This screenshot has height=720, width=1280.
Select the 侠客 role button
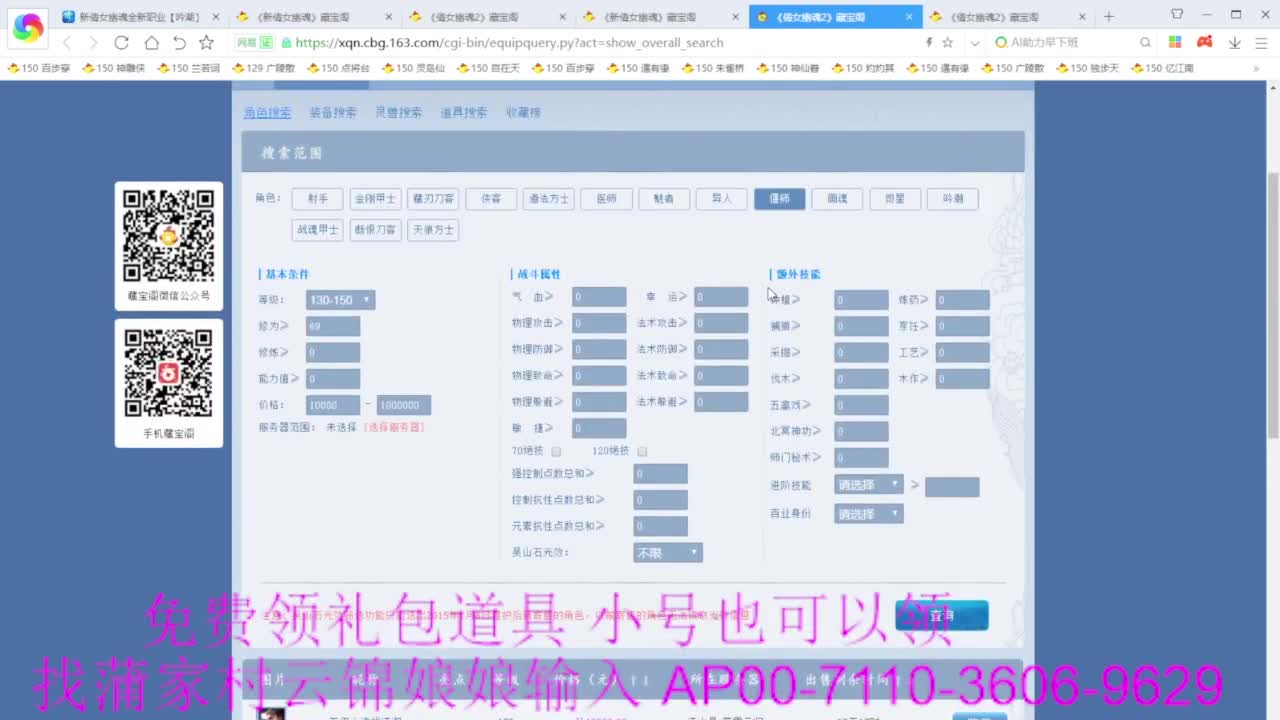[x=491, y=199]
